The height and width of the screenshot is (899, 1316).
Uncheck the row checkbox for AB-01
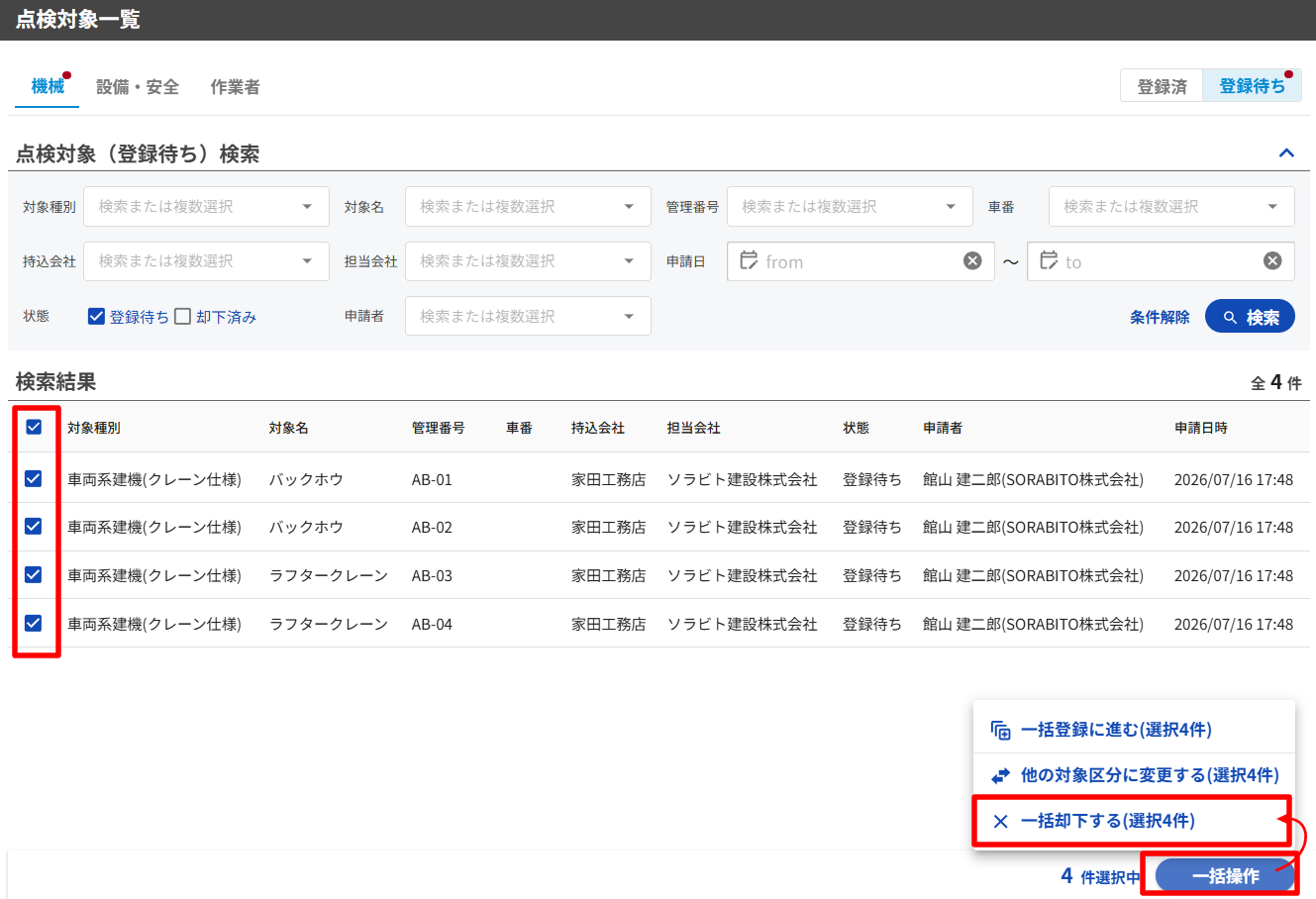pyautogui.click(x=34, y=478)
